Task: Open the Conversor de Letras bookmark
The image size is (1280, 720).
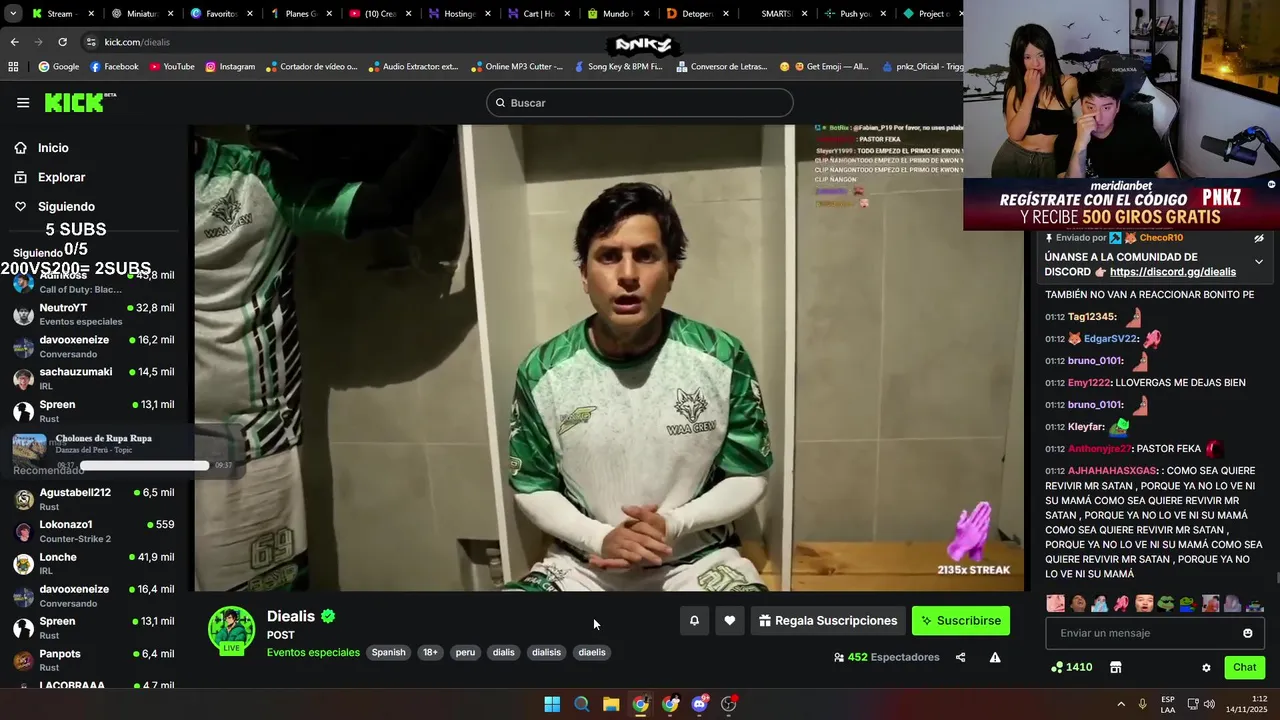Action: coord(721,67)
